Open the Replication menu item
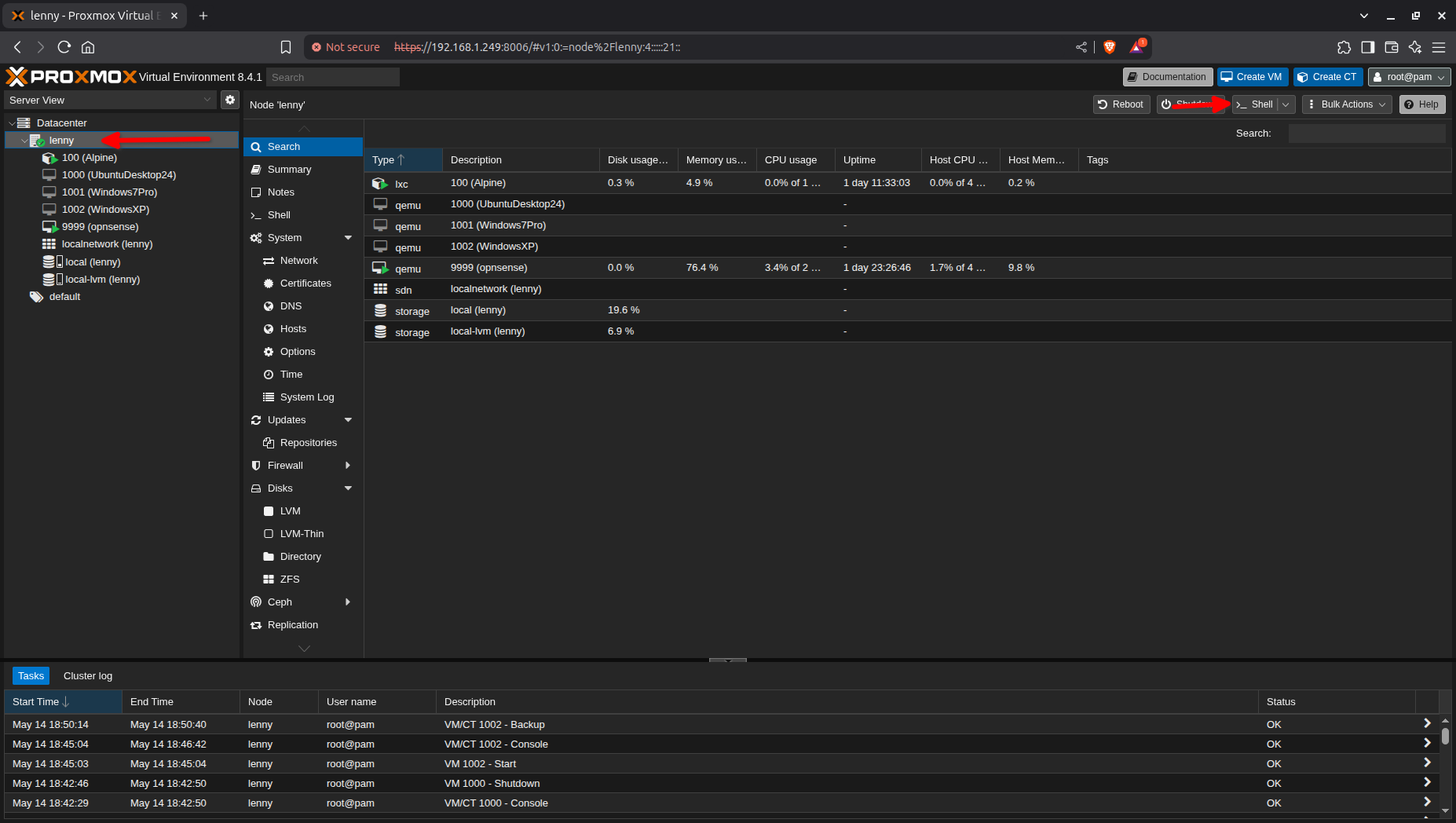This screenshot has height=823, width=1456. [292, 625]
